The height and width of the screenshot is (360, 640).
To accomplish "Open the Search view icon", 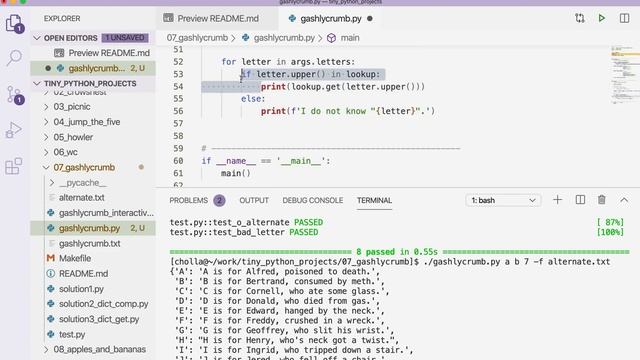I will [14, 58].
